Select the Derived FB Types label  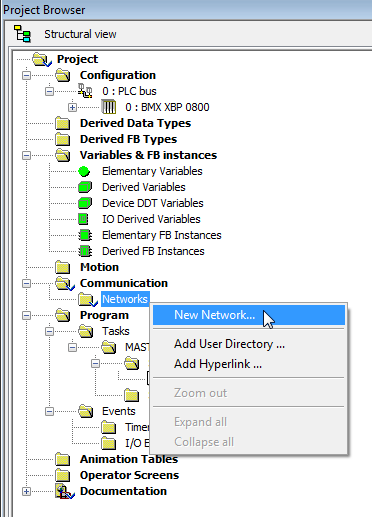click(x=128, y=139)
